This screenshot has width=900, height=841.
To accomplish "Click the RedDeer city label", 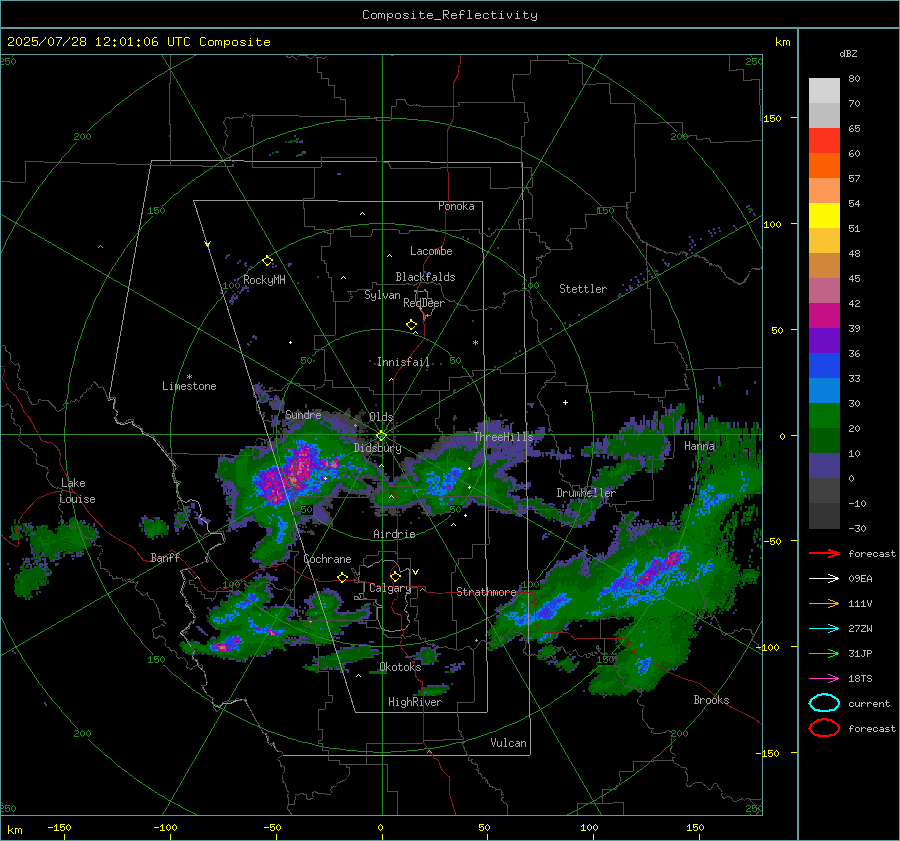I will tap(424, 303).
